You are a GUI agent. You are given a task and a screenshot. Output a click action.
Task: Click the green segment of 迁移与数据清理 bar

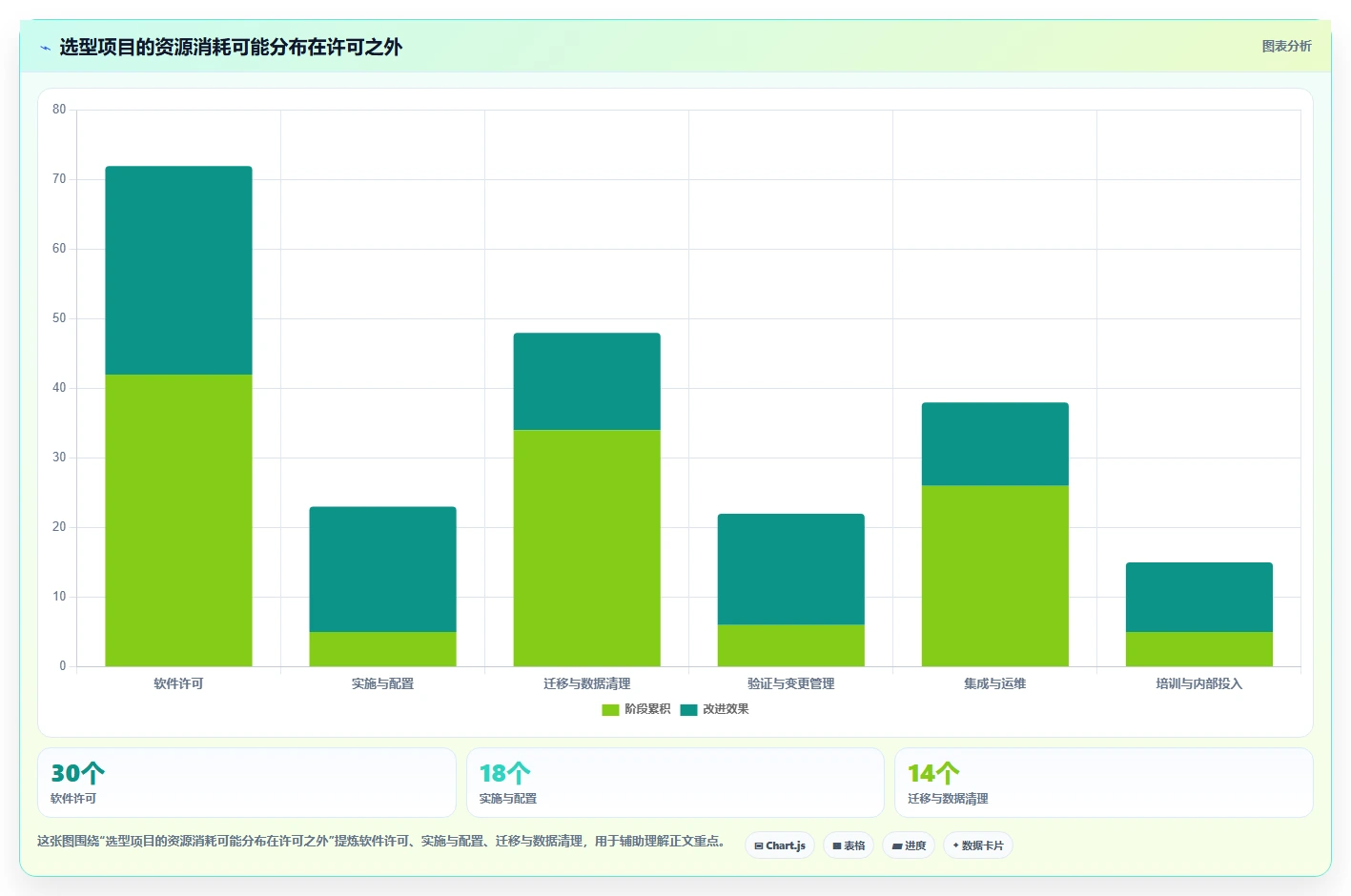[586, 548]
